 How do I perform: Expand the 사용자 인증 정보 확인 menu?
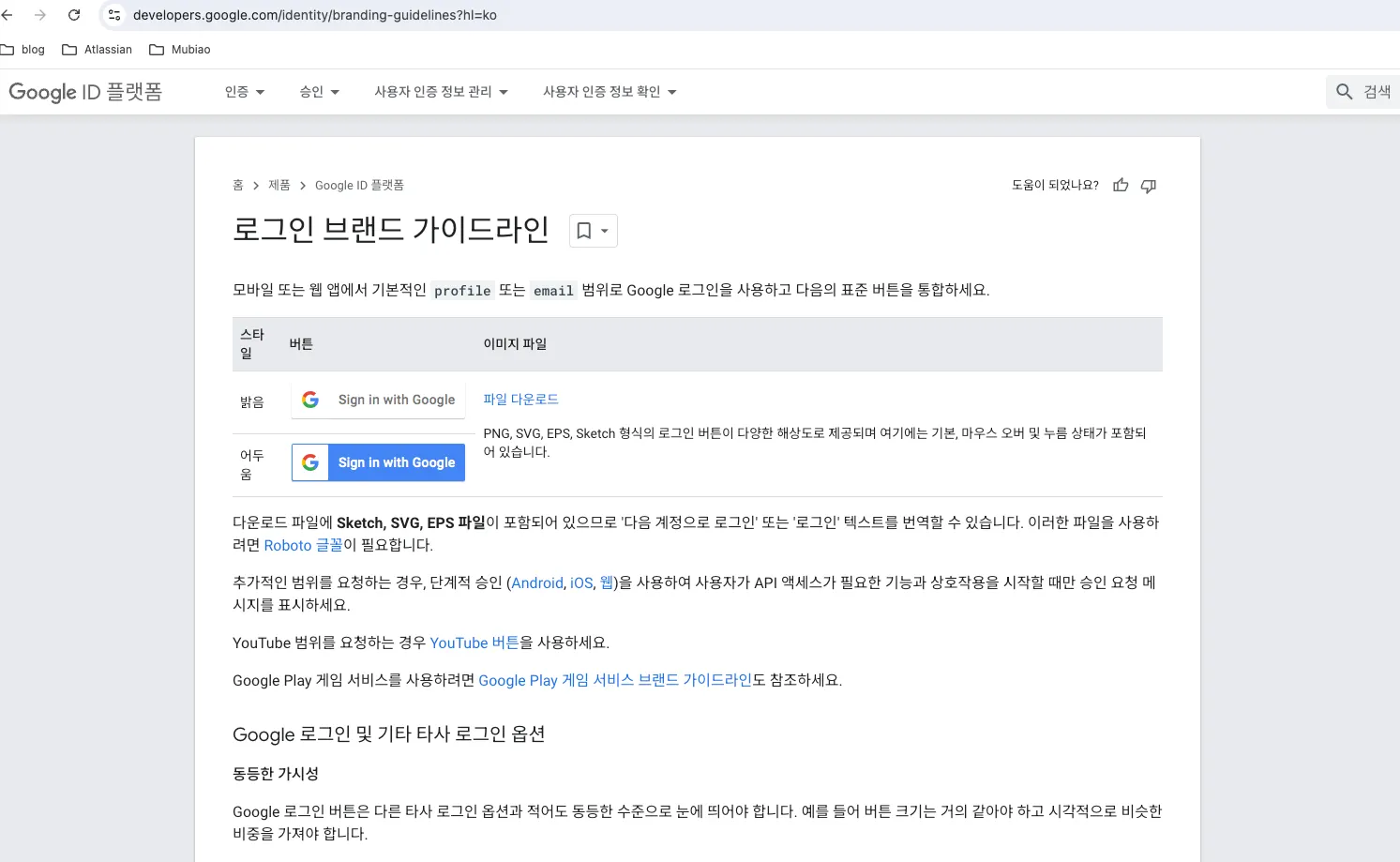610,92
